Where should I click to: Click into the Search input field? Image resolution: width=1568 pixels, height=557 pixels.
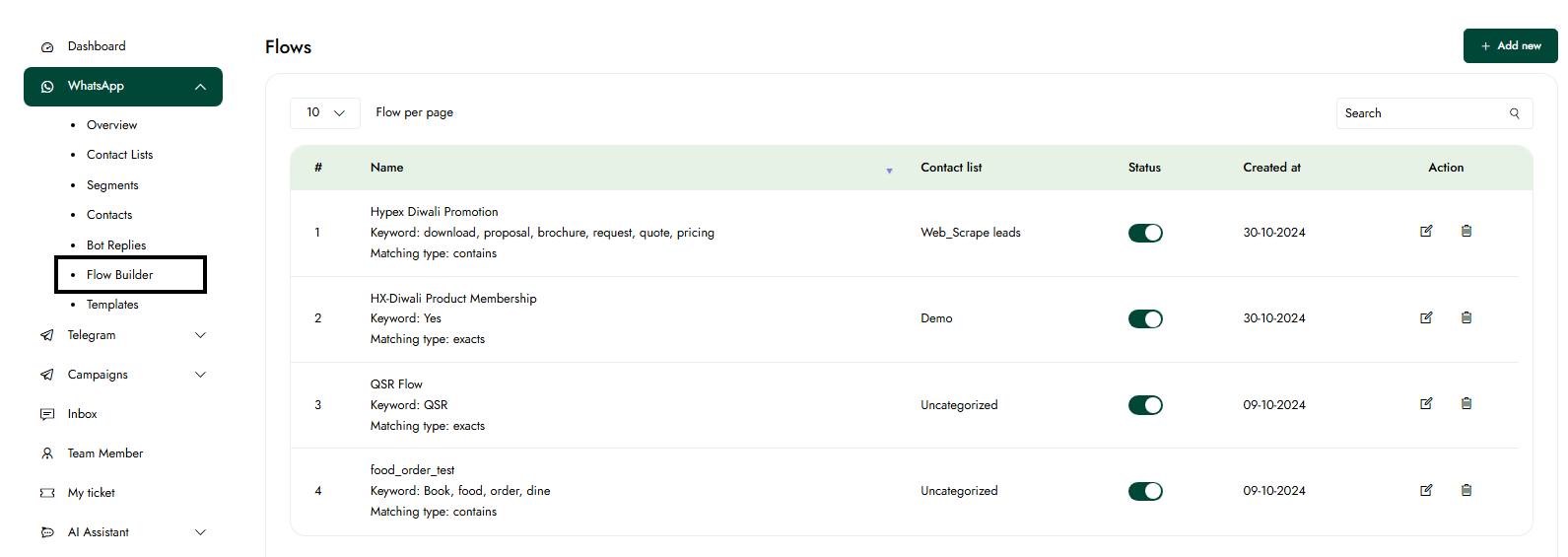pos(1419,113)
